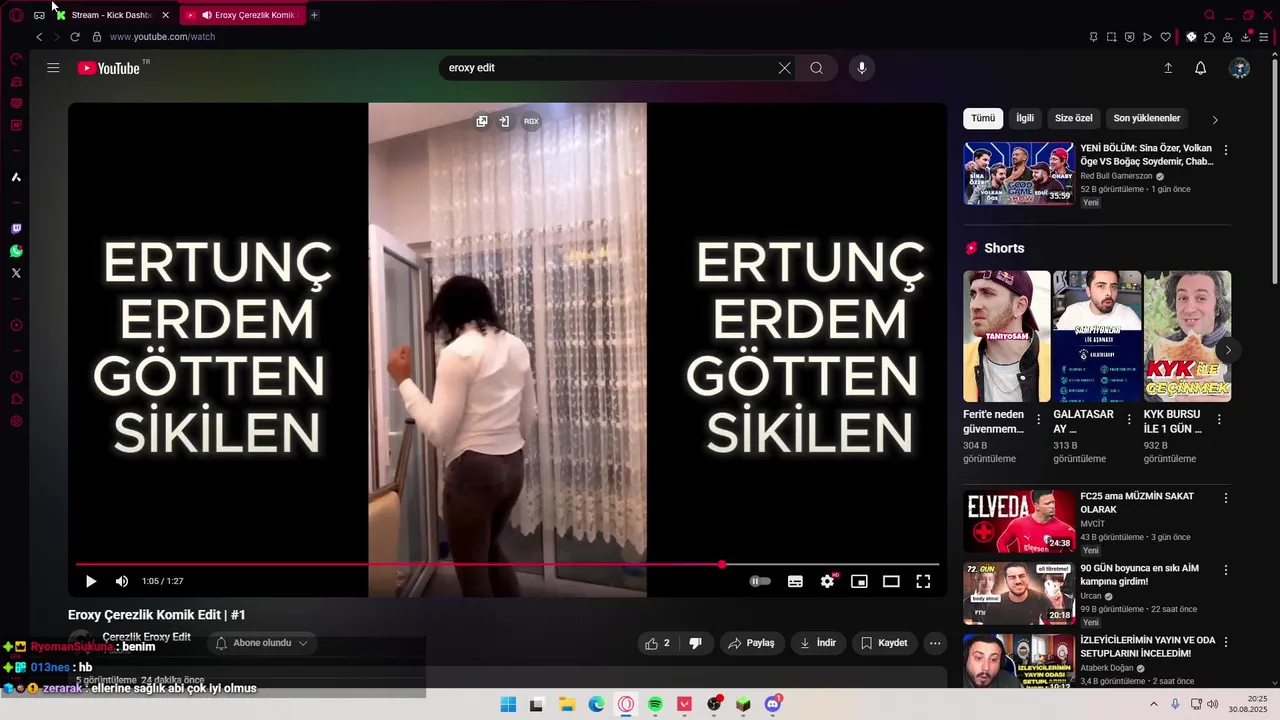1280x720 pixels.
Task: Go back to previous page
Action: point(39,37)
